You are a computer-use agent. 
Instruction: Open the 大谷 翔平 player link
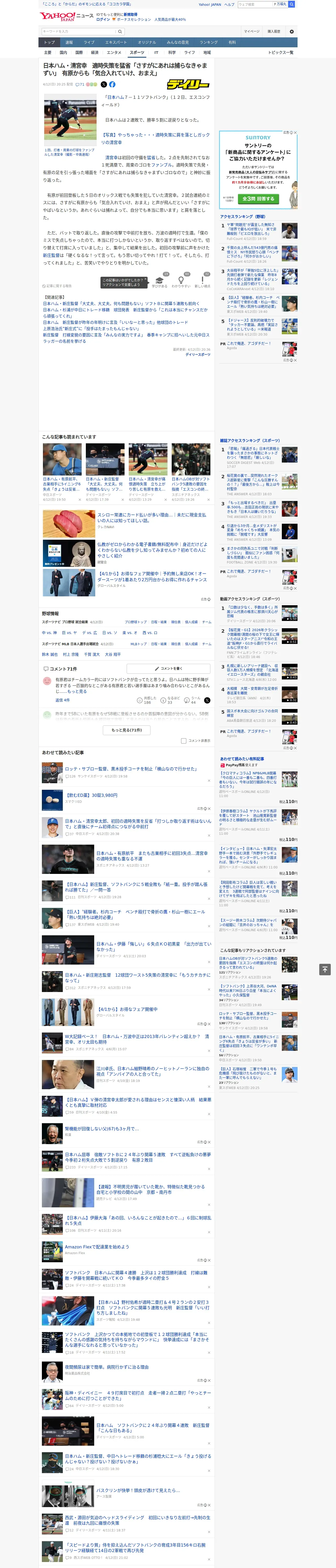point(113,654)
